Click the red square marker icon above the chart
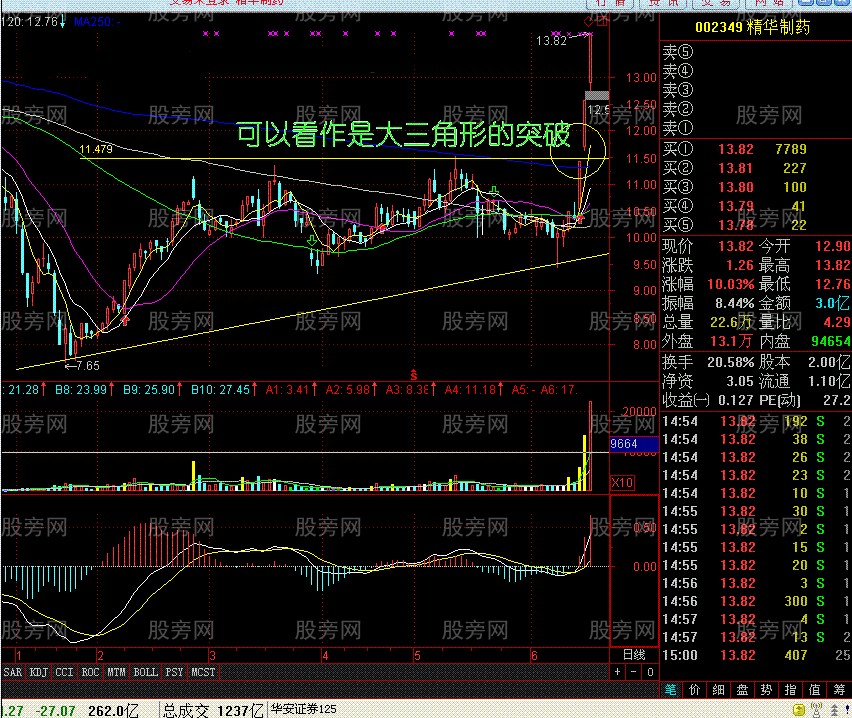This screenshot has height=718, width=852. point(603,22)
